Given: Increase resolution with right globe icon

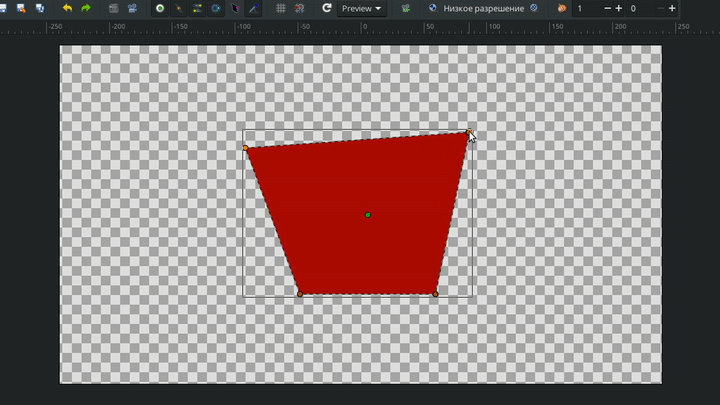Looking at the screenshot, I should click(534, 8).
